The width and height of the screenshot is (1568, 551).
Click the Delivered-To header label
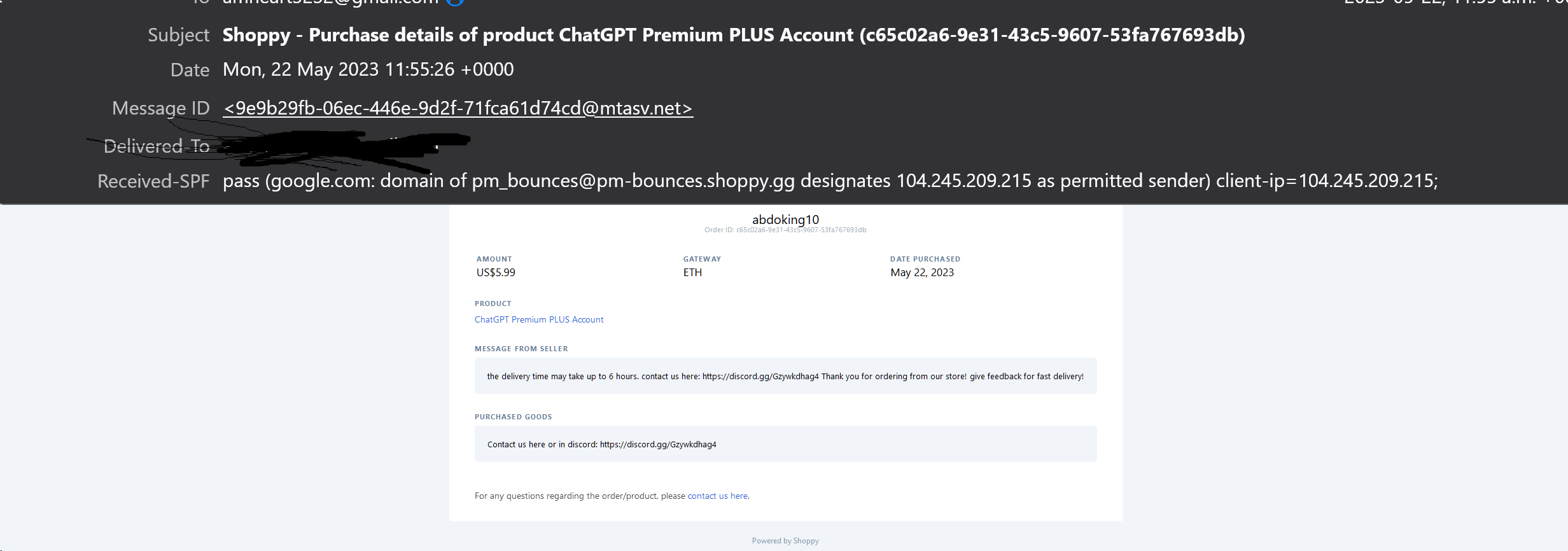point(157,146)
